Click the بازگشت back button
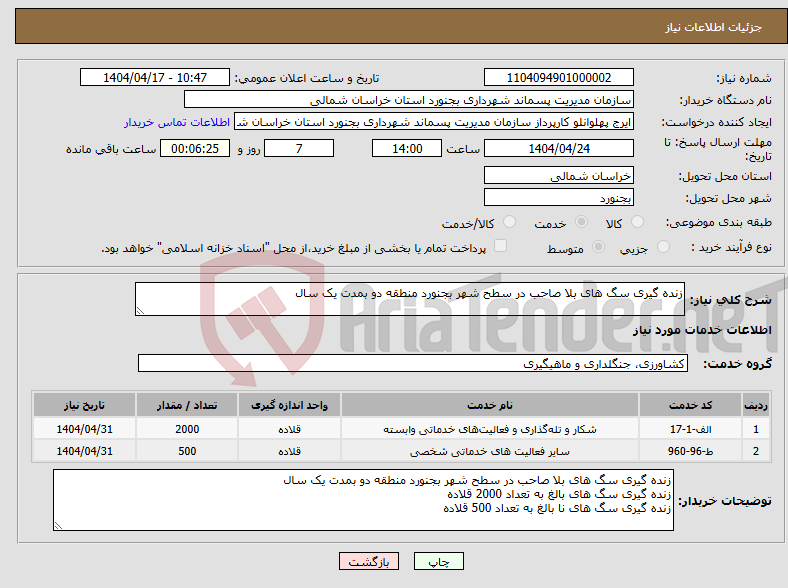Viewport: 788px width, 588px height. tap(369, 561)
